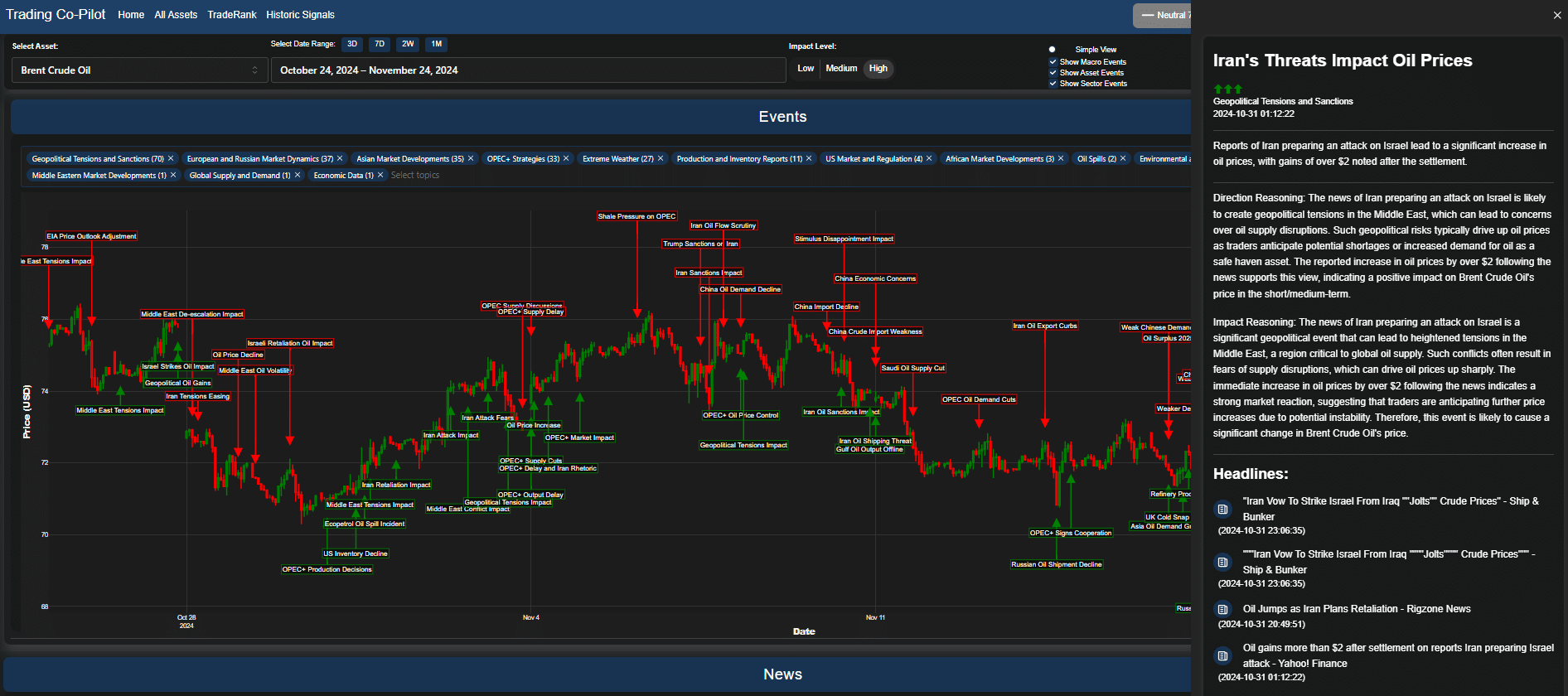The image size is (1568, 696).
Task: Select the High impact level
Action: pyautogui.click(x=878, y=69)
